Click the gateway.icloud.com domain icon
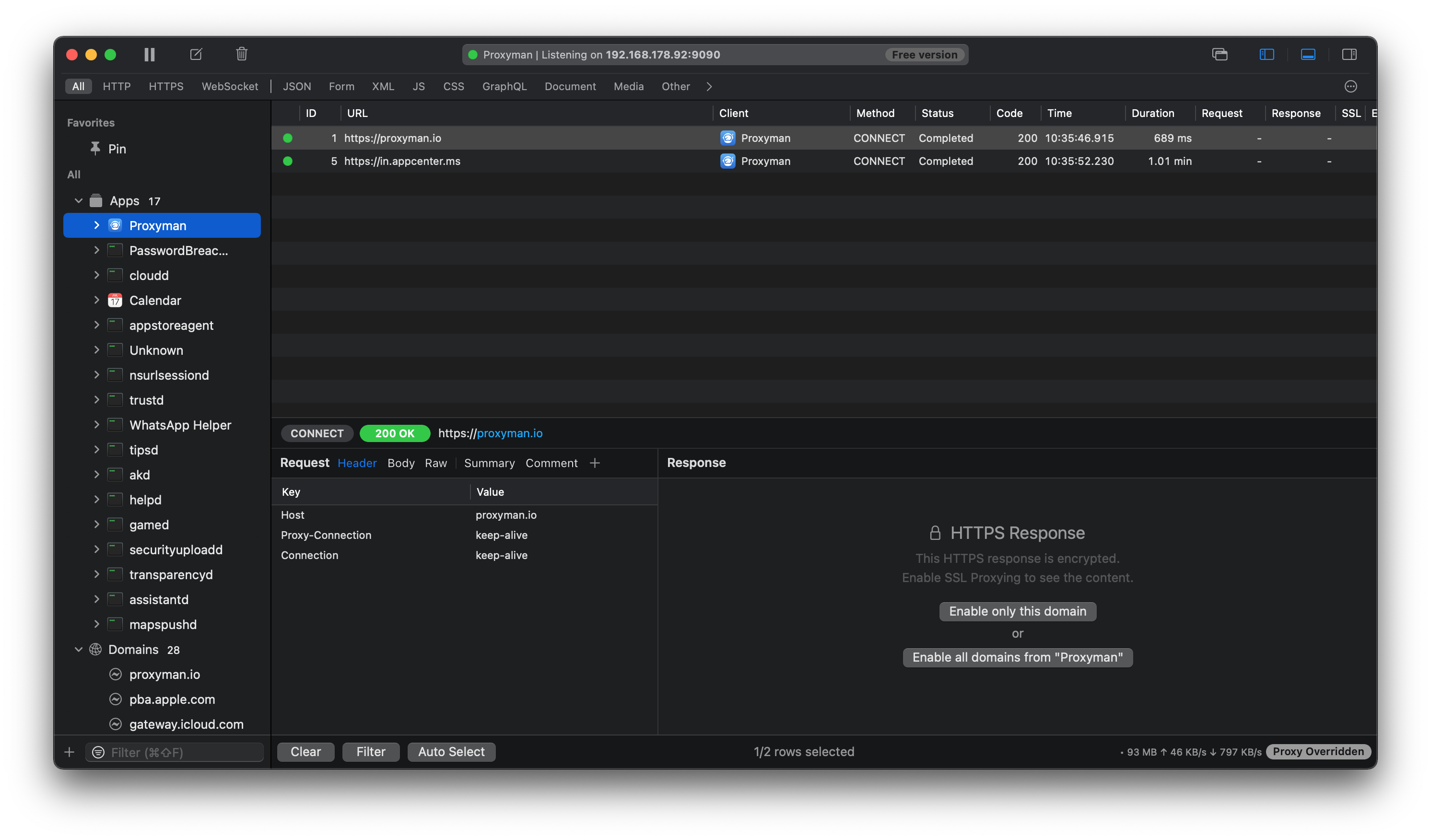This screenshot has width=1431, height=840. pos(115,724)
